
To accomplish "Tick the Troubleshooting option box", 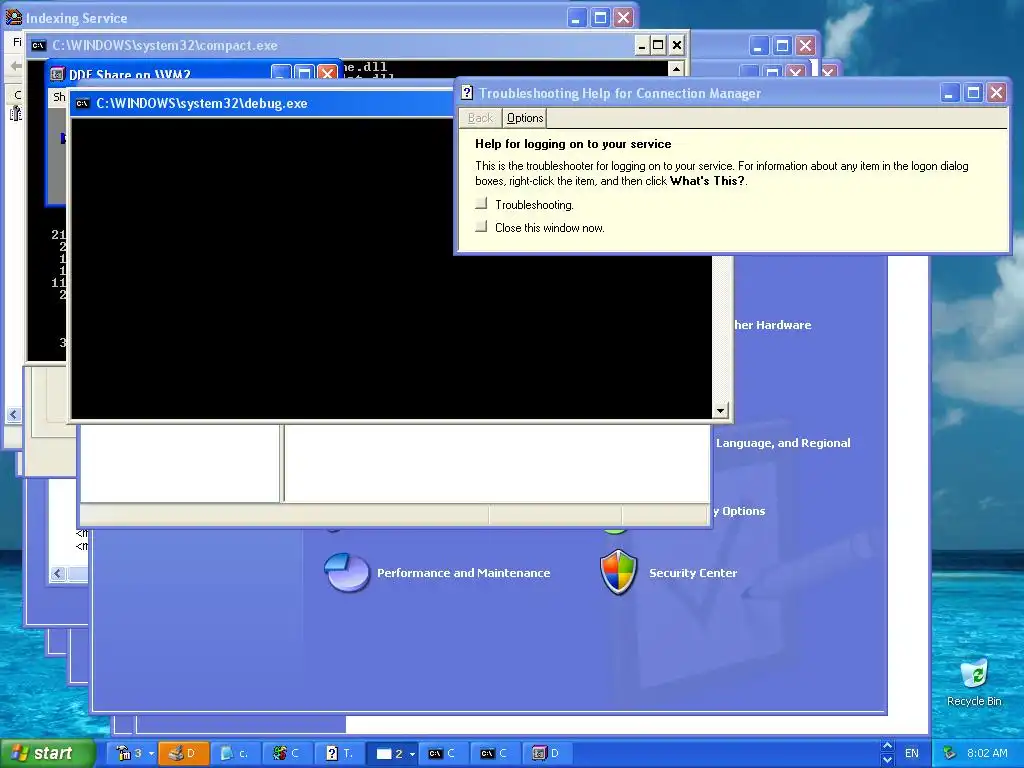I will (x=481, y=204).
